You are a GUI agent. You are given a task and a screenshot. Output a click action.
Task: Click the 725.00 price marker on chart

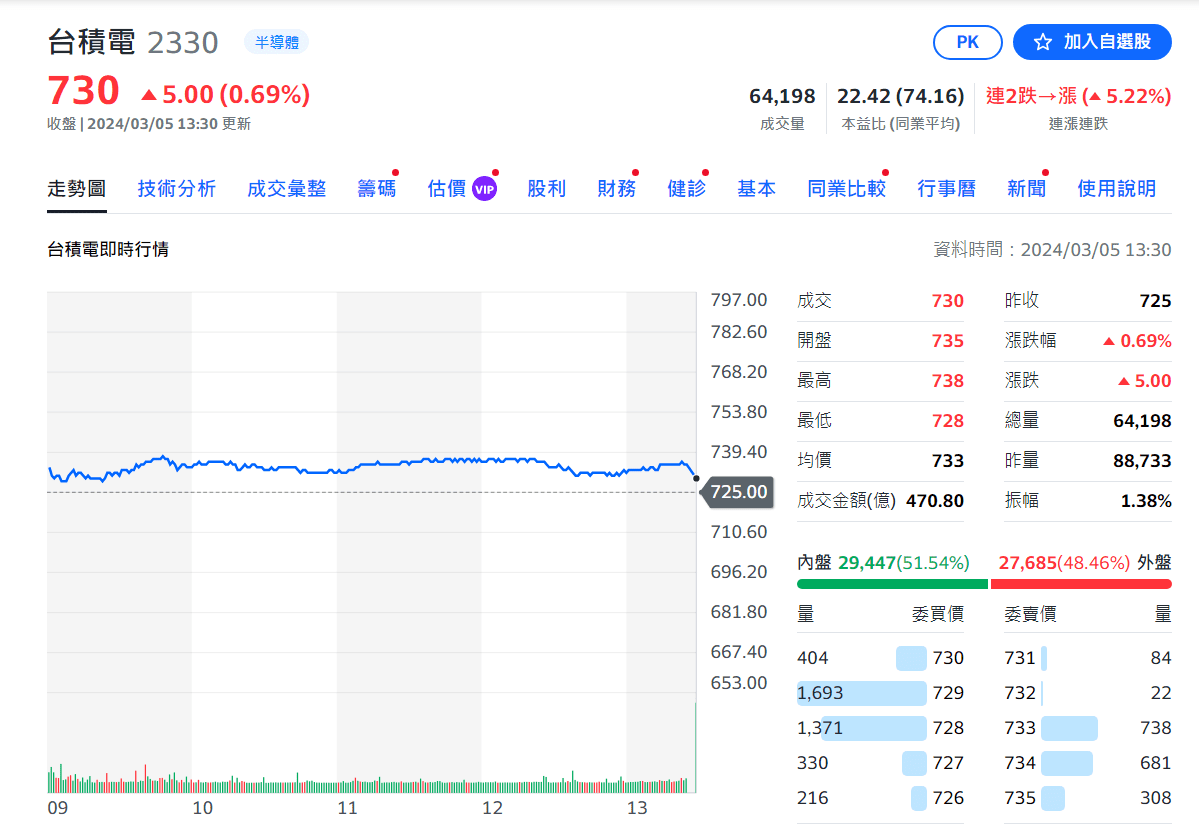739,492
